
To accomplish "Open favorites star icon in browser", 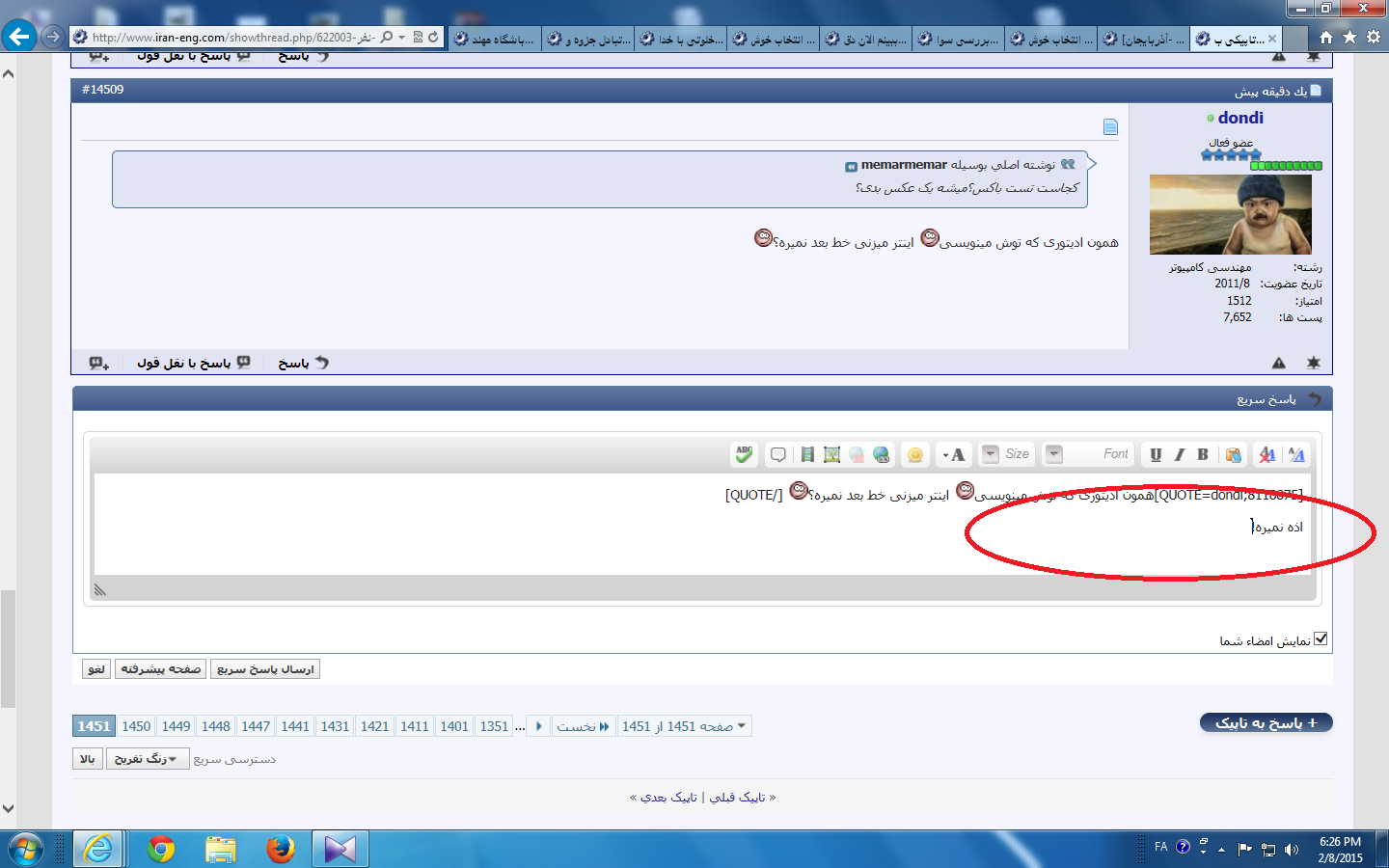I will [x=1349, y=37].
